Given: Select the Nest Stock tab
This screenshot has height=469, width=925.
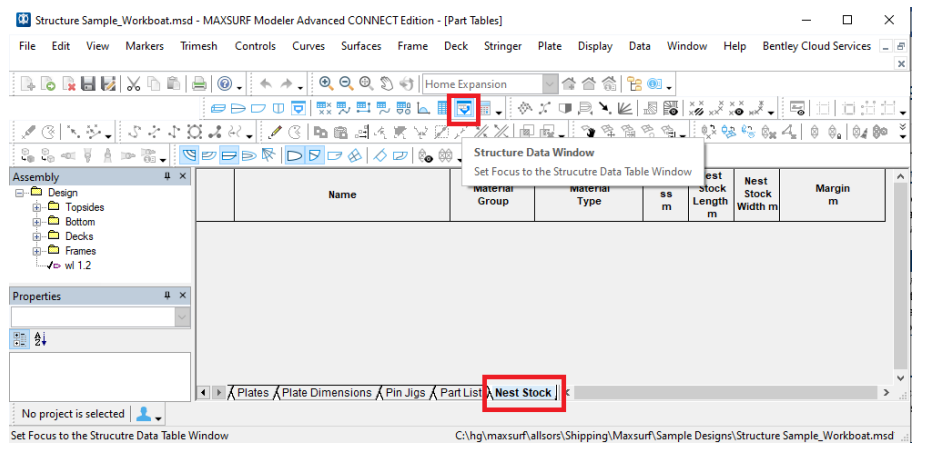Looking at the screenshot, I should (523, 393).
